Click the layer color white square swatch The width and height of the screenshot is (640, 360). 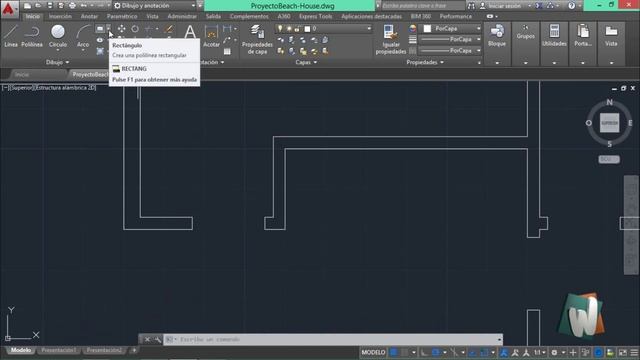coord(307,29)
